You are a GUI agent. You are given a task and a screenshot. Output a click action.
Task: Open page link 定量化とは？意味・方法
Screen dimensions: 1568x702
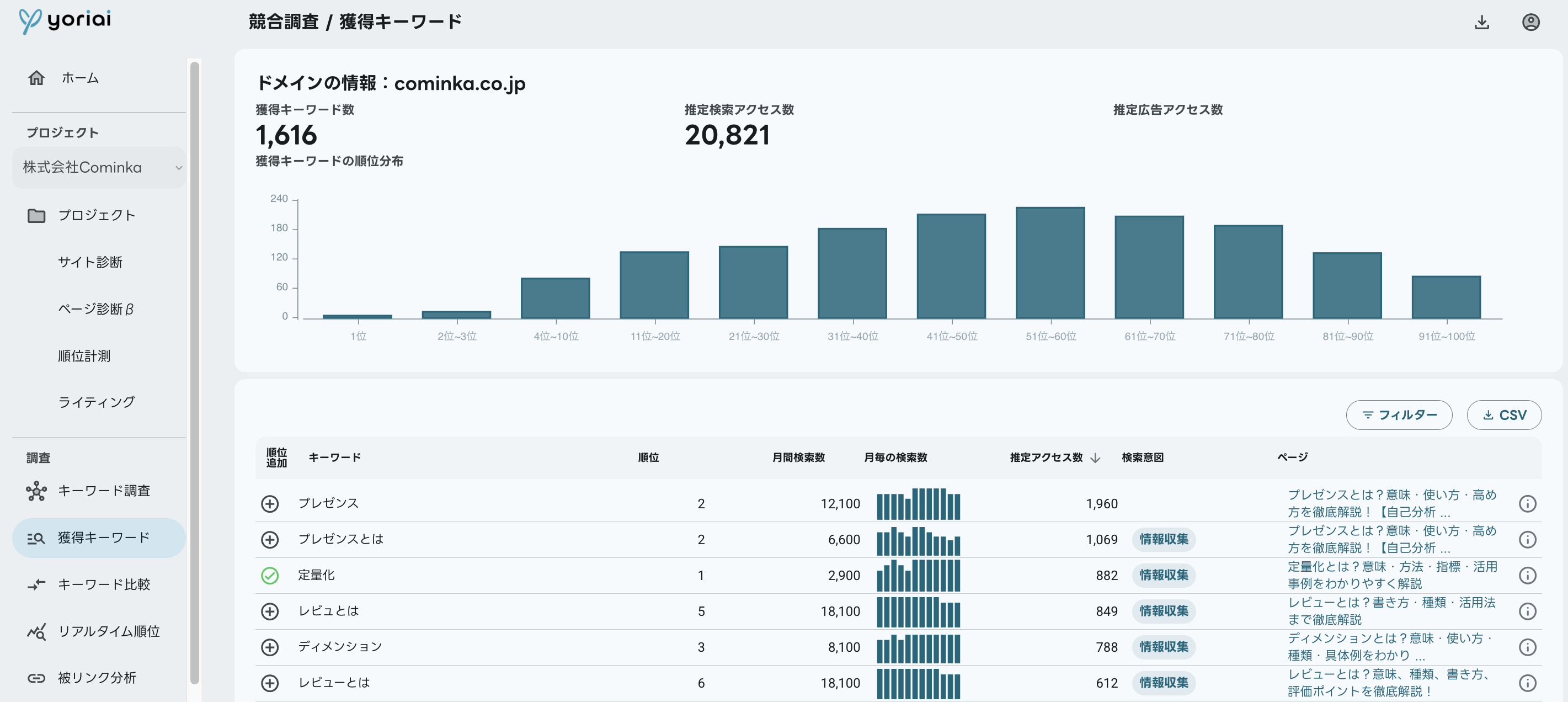[x=1391, y=576]
